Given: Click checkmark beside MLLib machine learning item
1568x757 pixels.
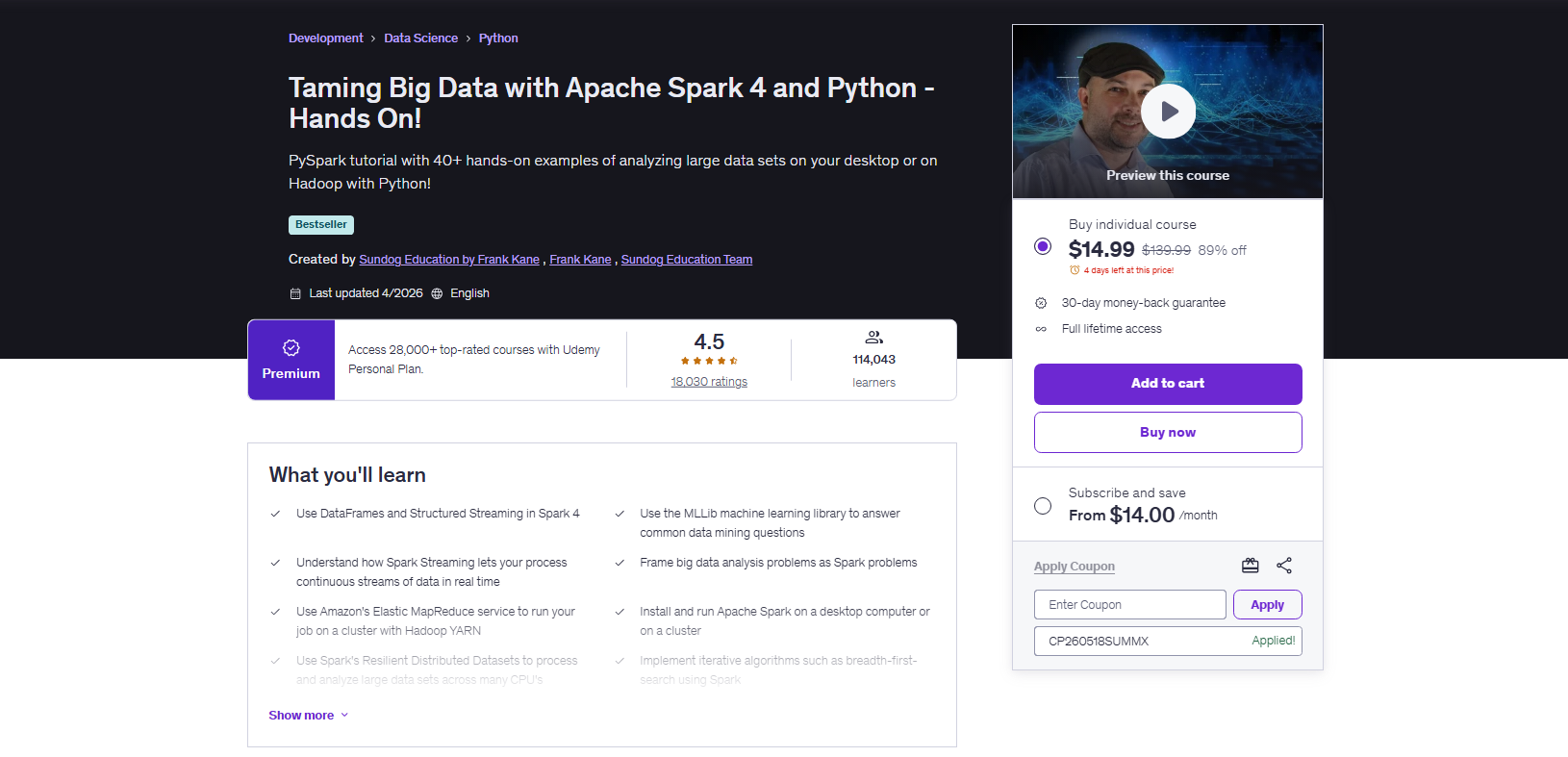Looking at the screenshot, I should pyautogui.click(x=620, y=514).
